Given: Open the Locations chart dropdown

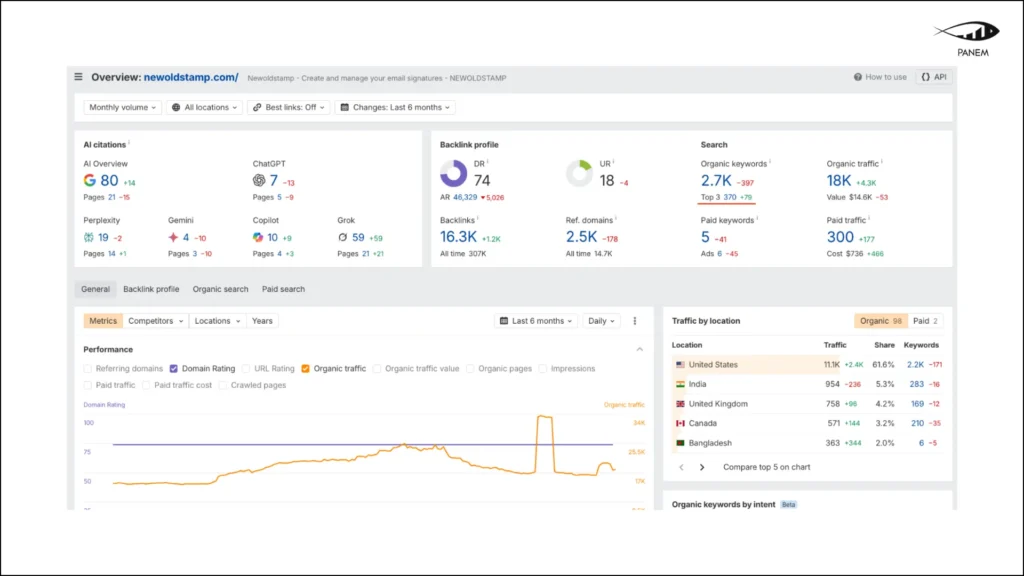Looking at the screenshot, I should pos(217,321).
